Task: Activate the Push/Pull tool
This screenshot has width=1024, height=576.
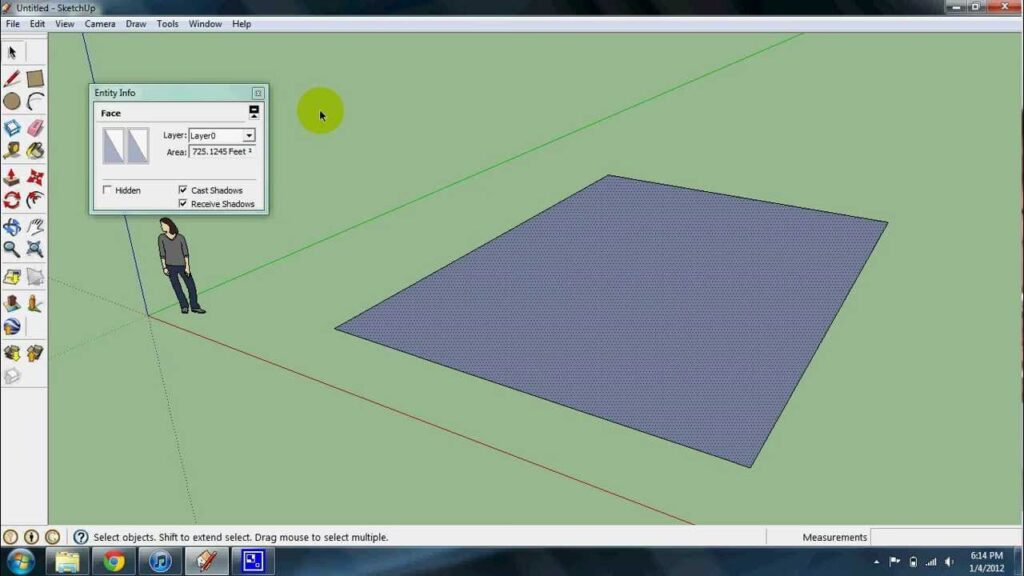Action: (12, 176)
